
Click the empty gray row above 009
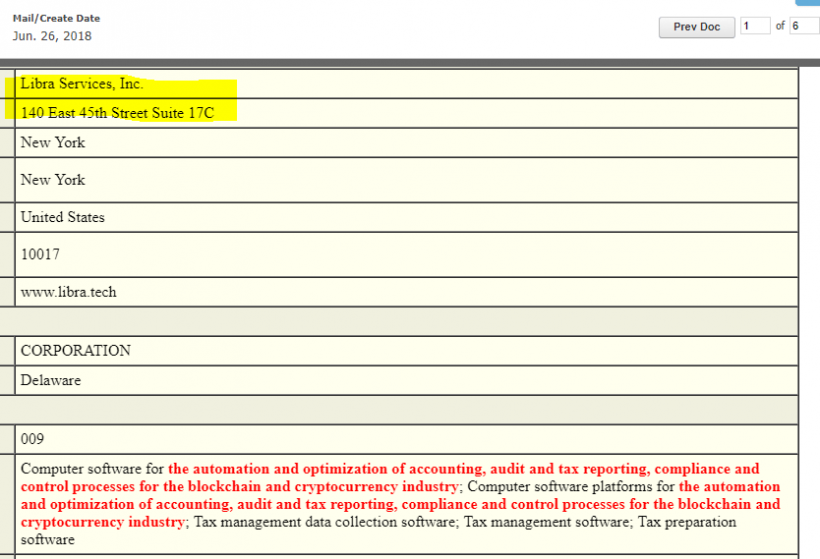pos(400,409)
